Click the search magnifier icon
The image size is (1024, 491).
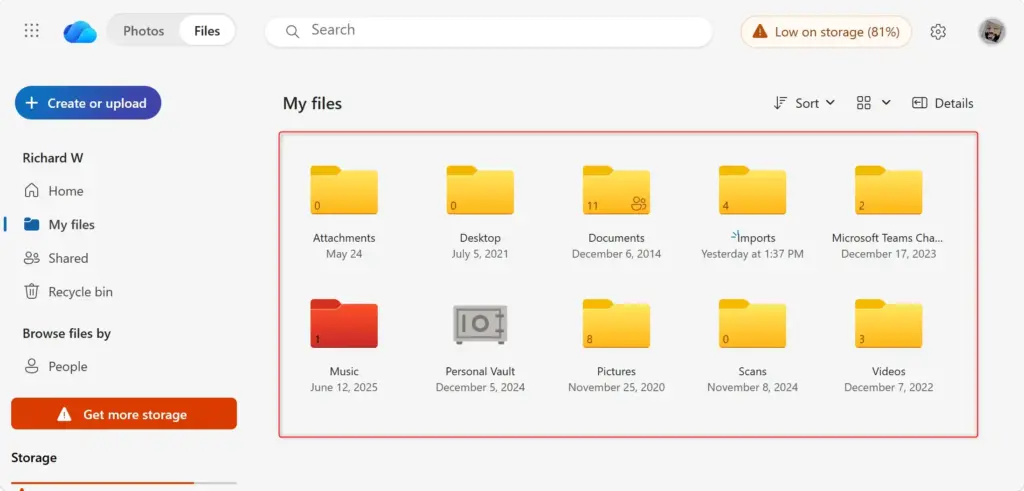point(293,31)
